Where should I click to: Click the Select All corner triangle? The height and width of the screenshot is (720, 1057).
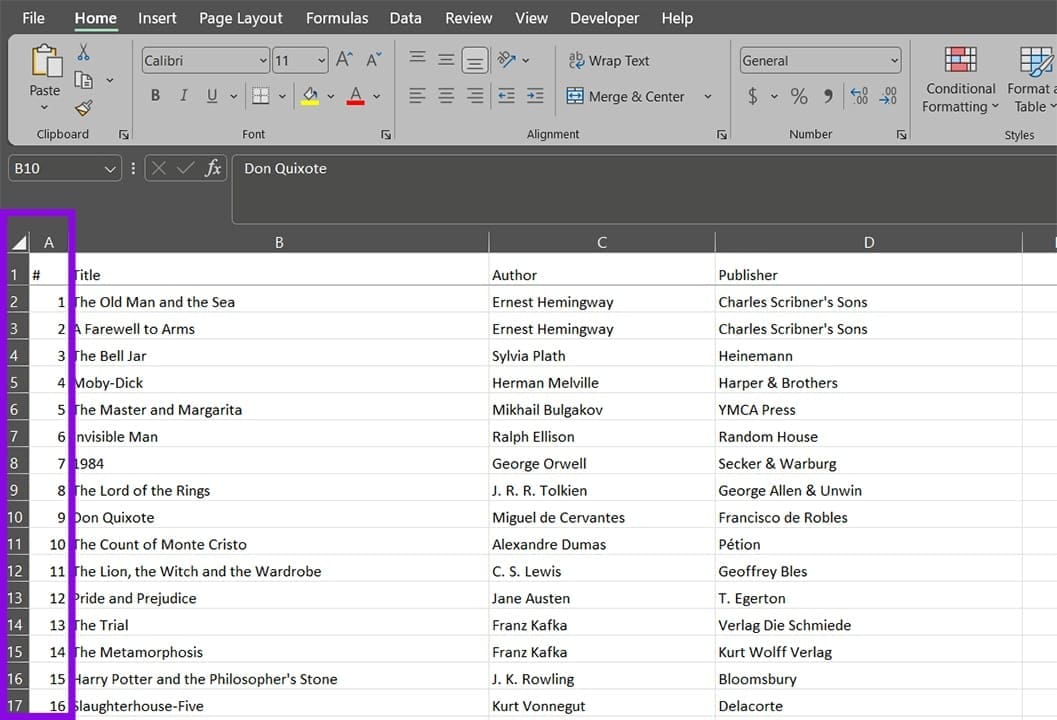click(19, 242)
